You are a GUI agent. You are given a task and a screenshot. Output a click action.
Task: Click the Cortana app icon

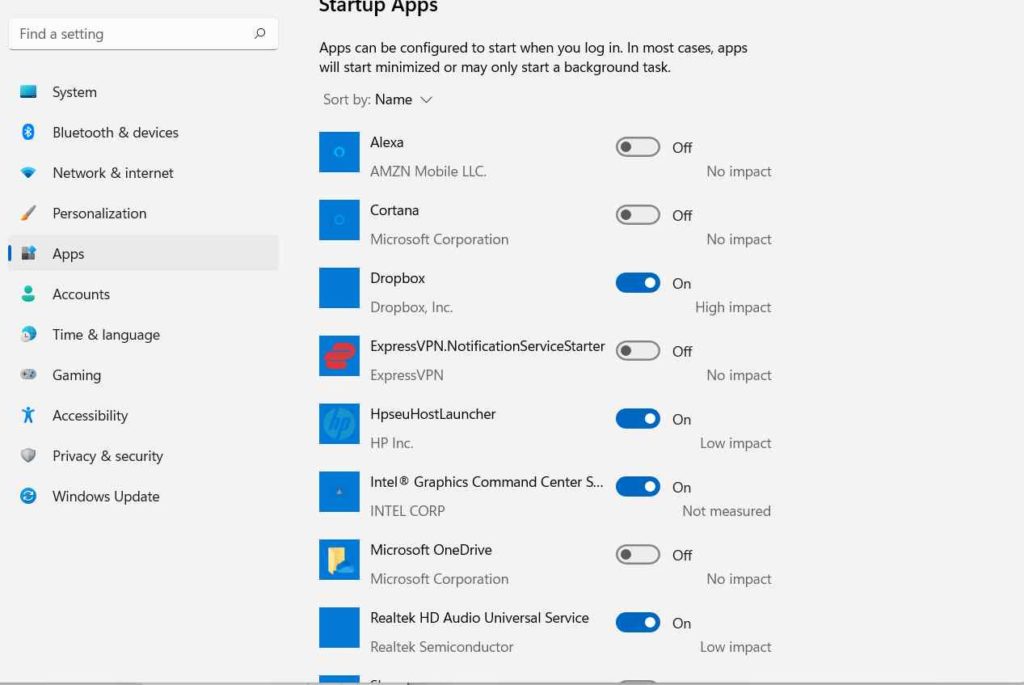[339, 220]
